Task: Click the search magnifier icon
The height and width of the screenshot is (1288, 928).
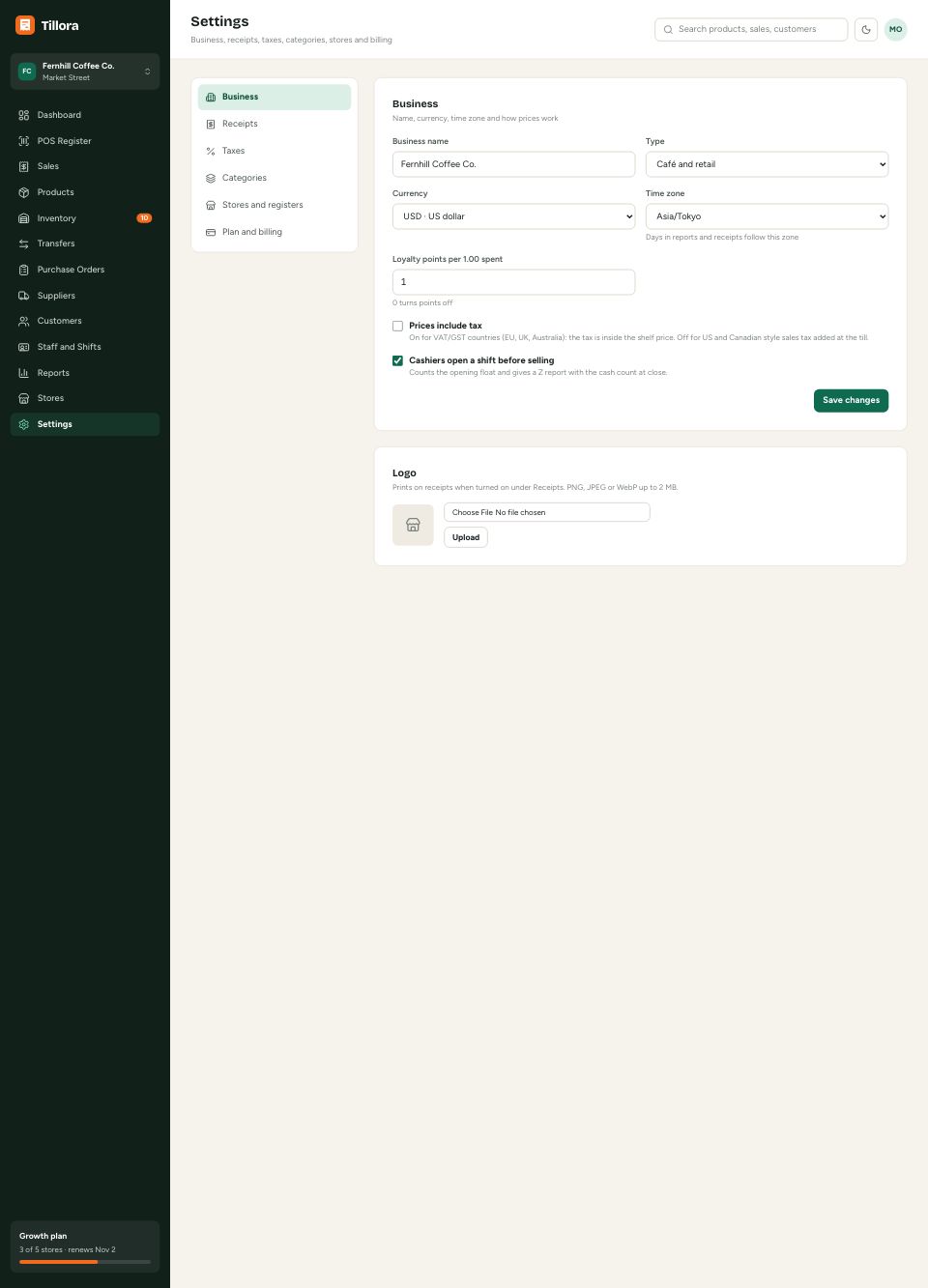Action: pyautogui.click(x=668, y=30)
